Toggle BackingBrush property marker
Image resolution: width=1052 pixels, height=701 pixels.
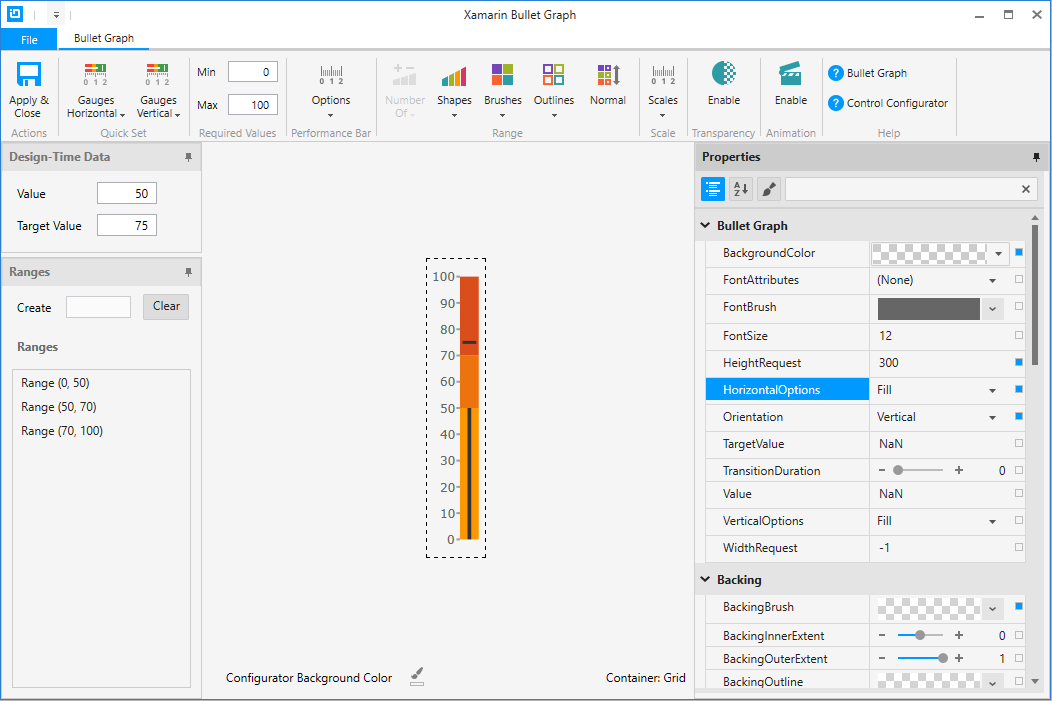pyautogui.click(x=1019, y=606)
